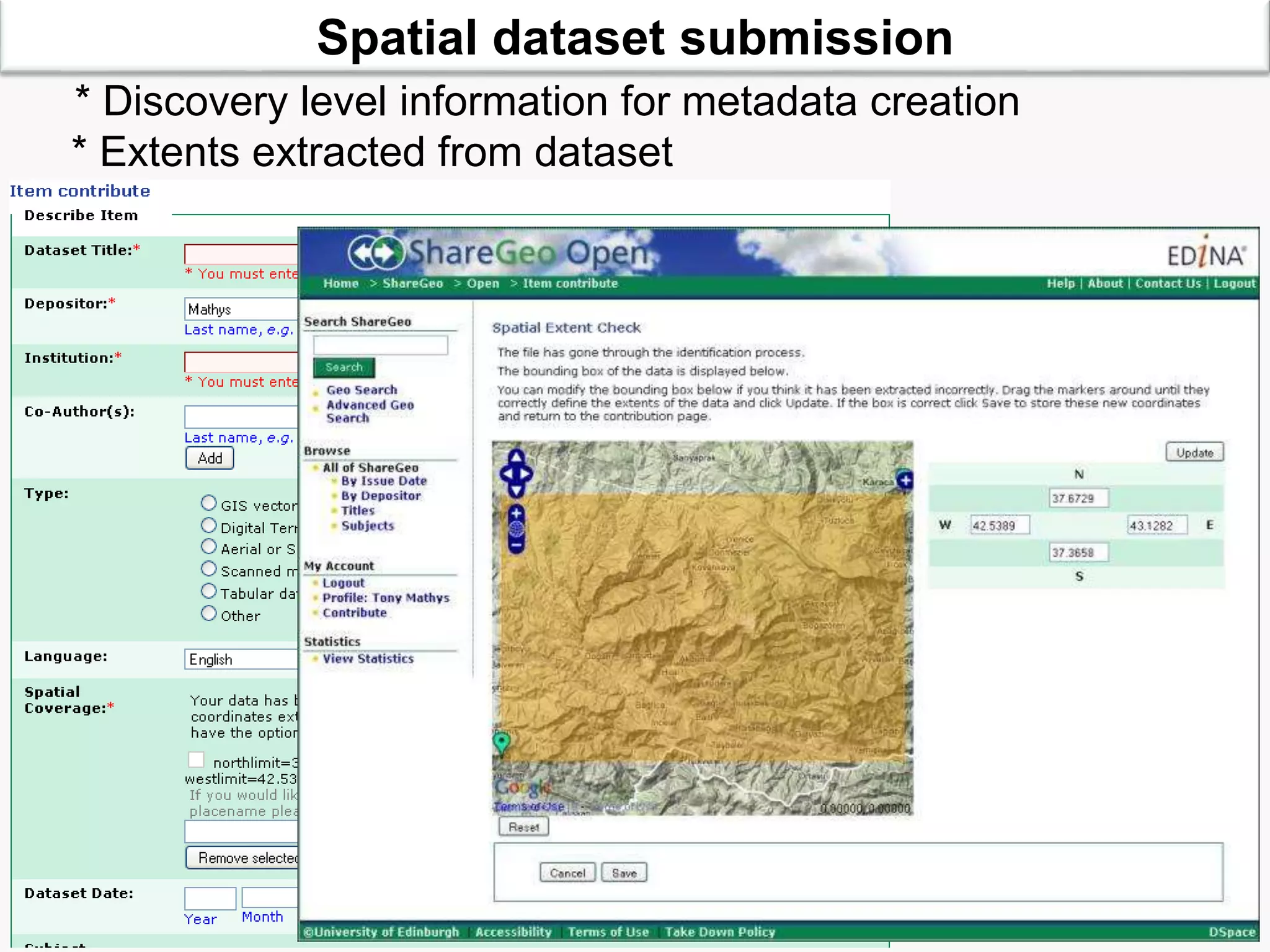Viewport: 1270px width, 952px height.
Task: Pan the map up with the arrow
Action: click(517, 457)
